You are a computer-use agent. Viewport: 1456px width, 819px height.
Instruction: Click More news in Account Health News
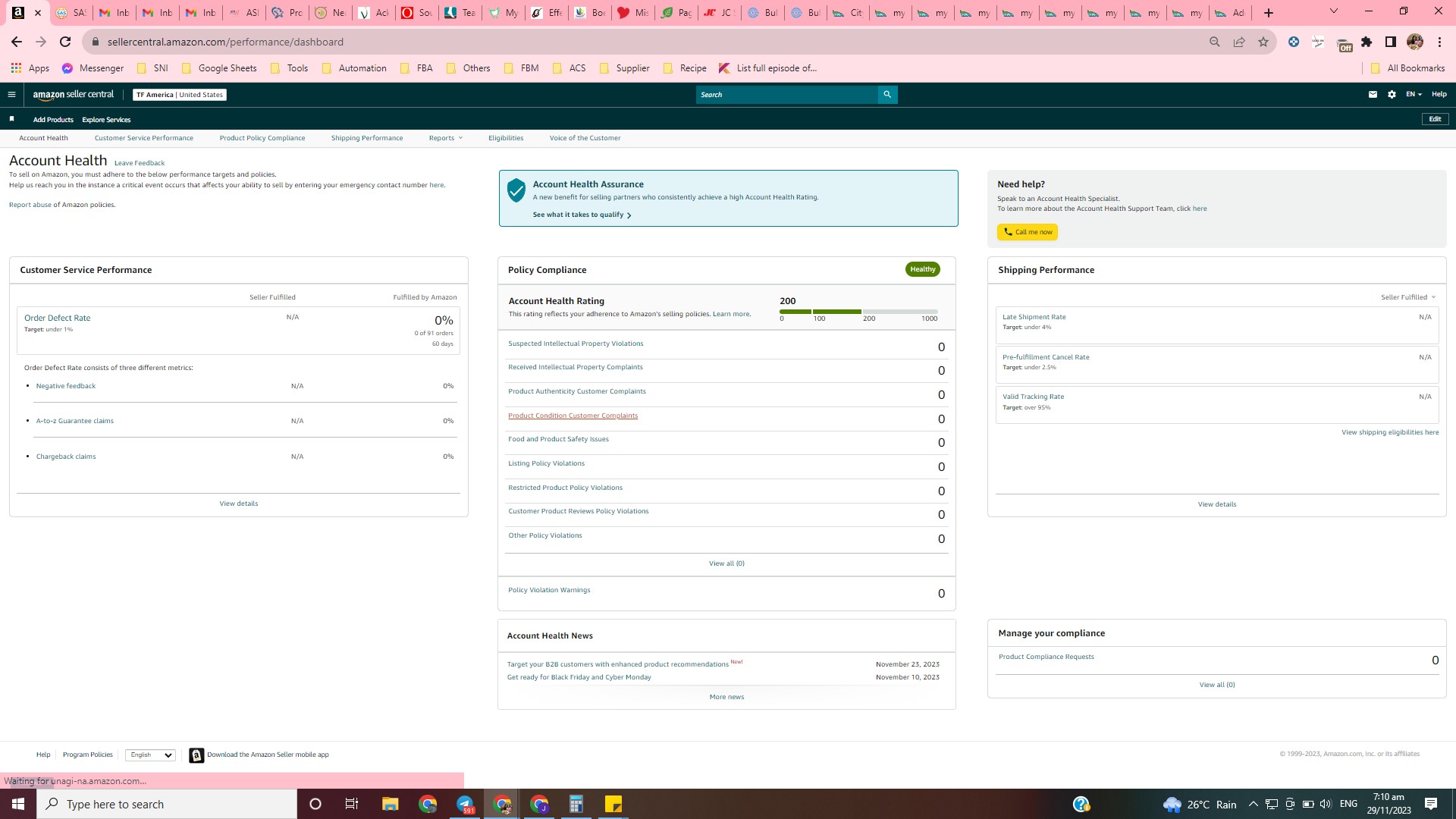point(726,697)
